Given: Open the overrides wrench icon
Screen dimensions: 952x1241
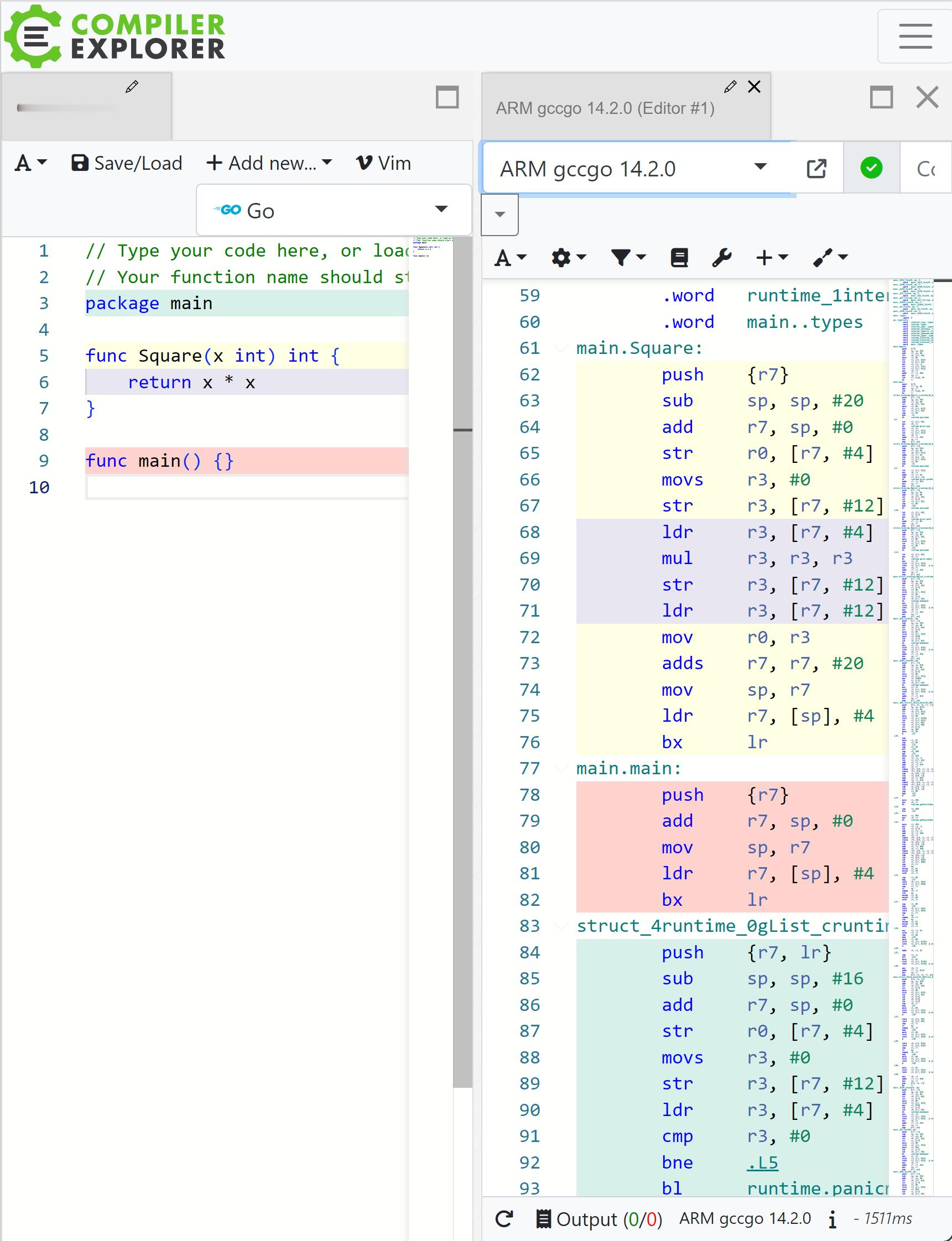Looking at the screenshot, I should pyautogui.click(x=721, y=258).
